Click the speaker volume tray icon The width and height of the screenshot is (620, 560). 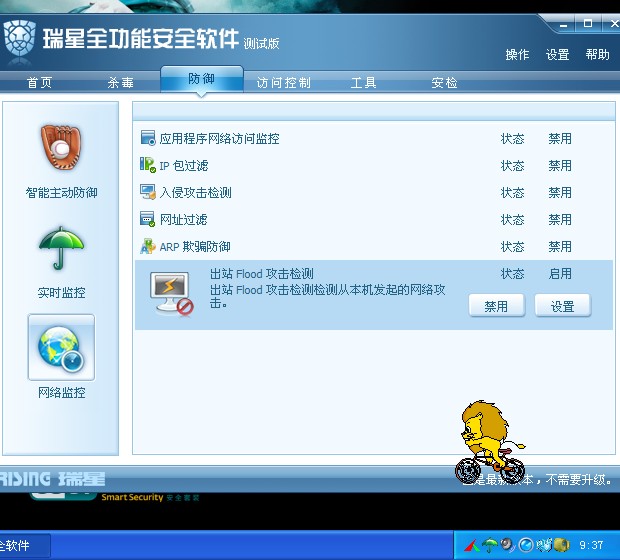(x=507, y=545)
